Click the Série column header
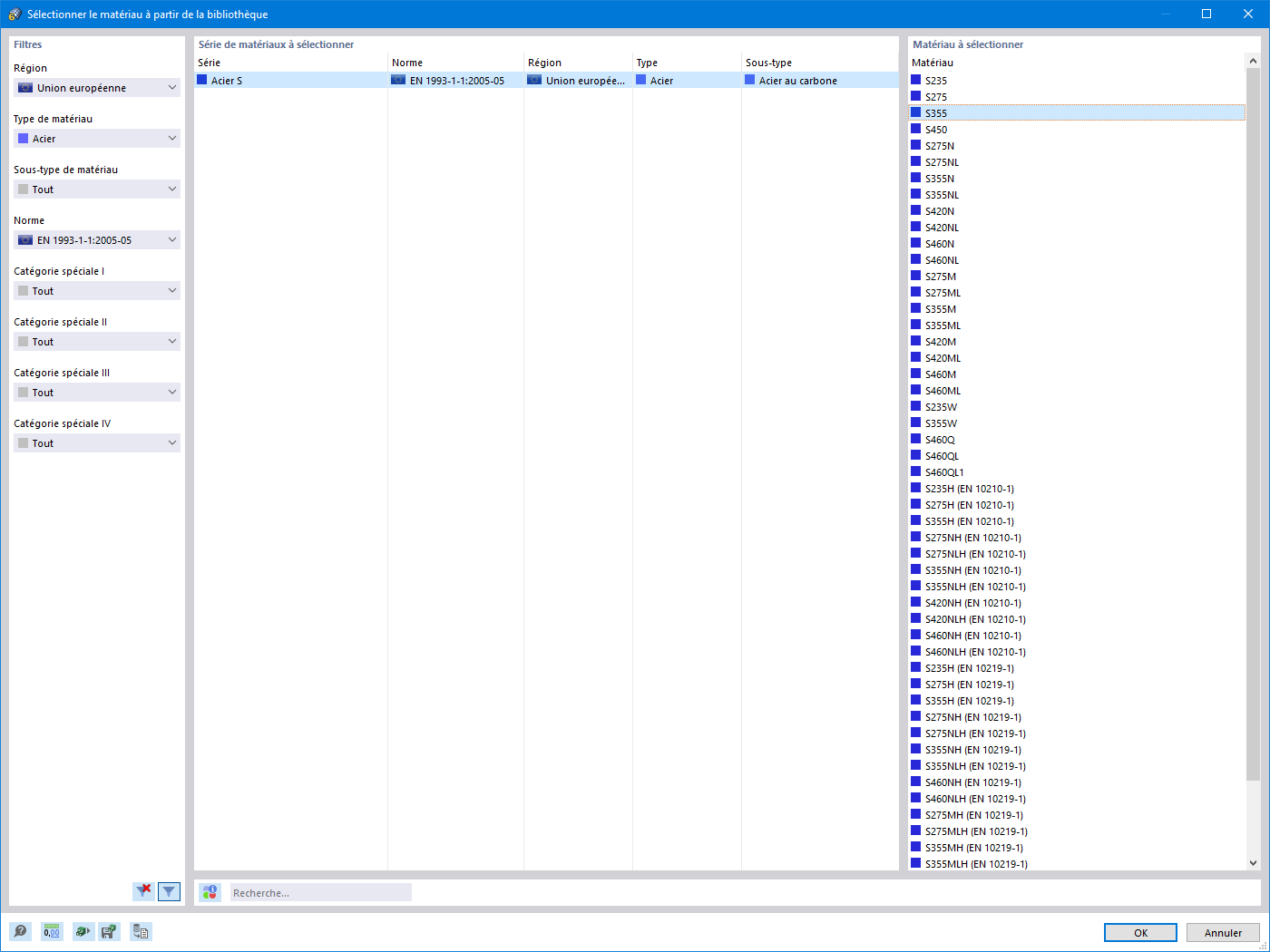This screenshot has width=1270, height=952. pos(291,63)
